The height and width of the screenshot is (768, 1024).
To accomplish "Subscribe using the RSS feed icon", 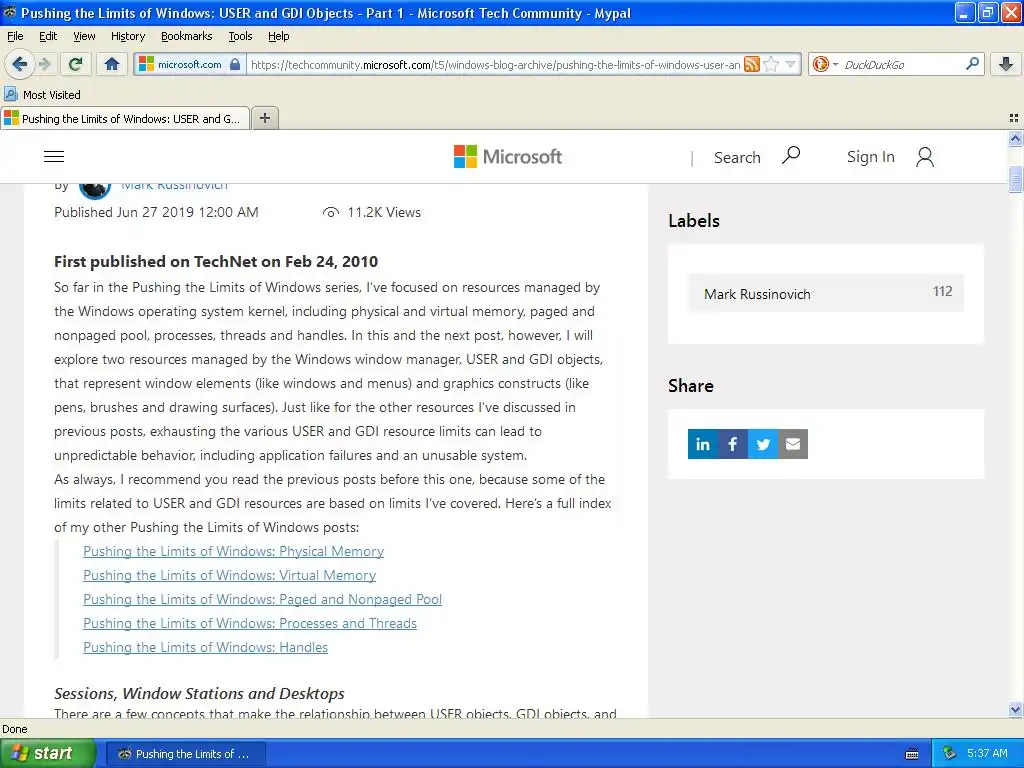I will tap(752, 64).
